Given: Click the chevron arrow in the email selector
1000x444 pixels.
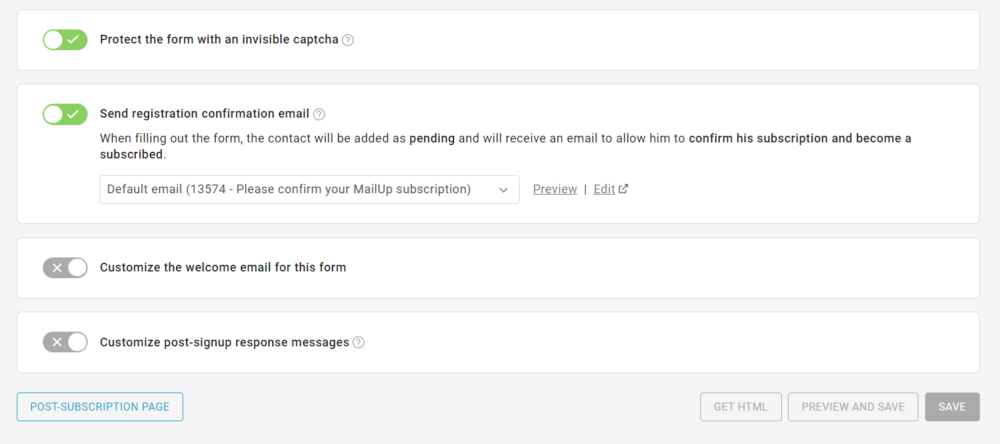Looking at the screenshot, I should pos(503,190).
